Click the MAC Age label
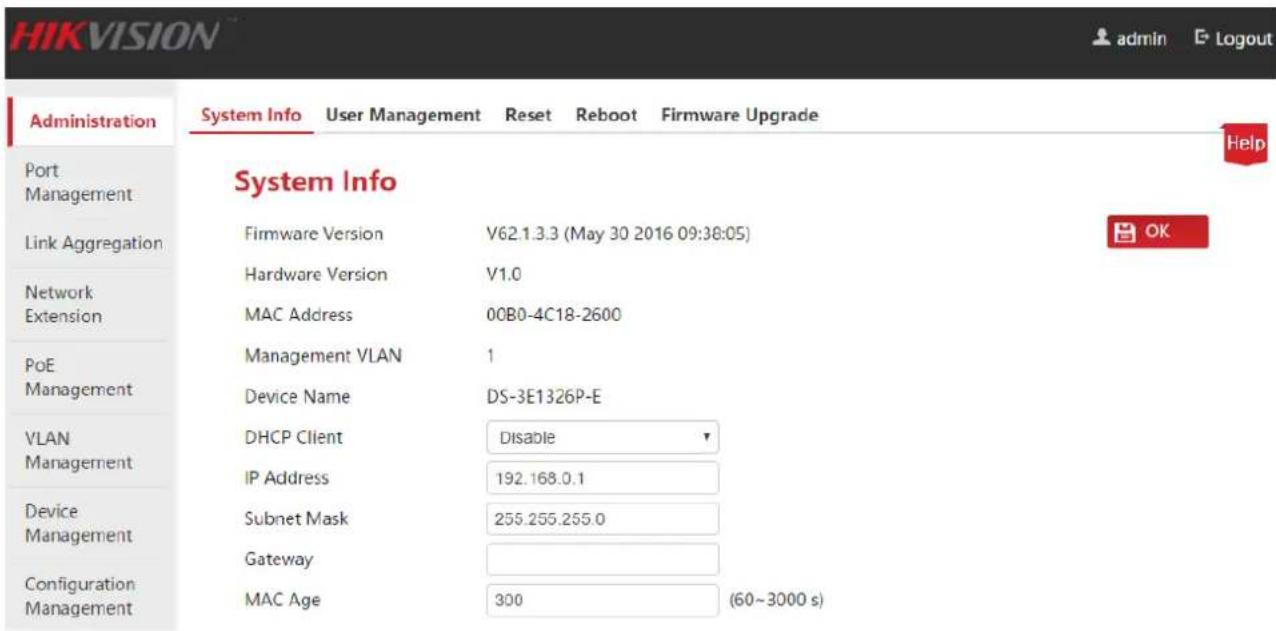The height and width of the screenshot is (631, 1276). pyautogui.click(x=280, y=601)
